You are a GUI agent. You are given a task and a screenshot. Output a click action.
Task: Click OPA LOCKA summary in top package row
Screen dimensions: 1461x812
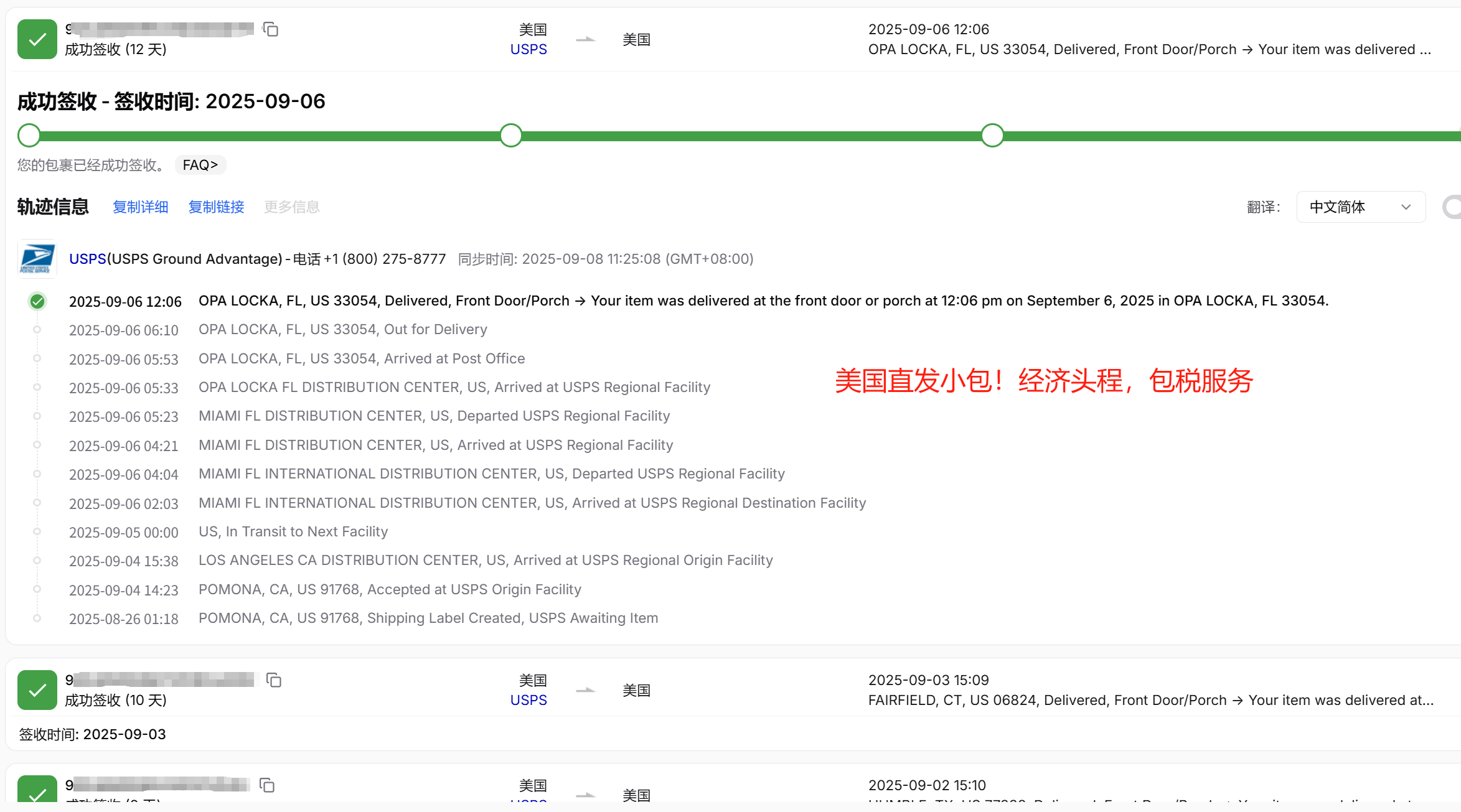click(1150, 50)
